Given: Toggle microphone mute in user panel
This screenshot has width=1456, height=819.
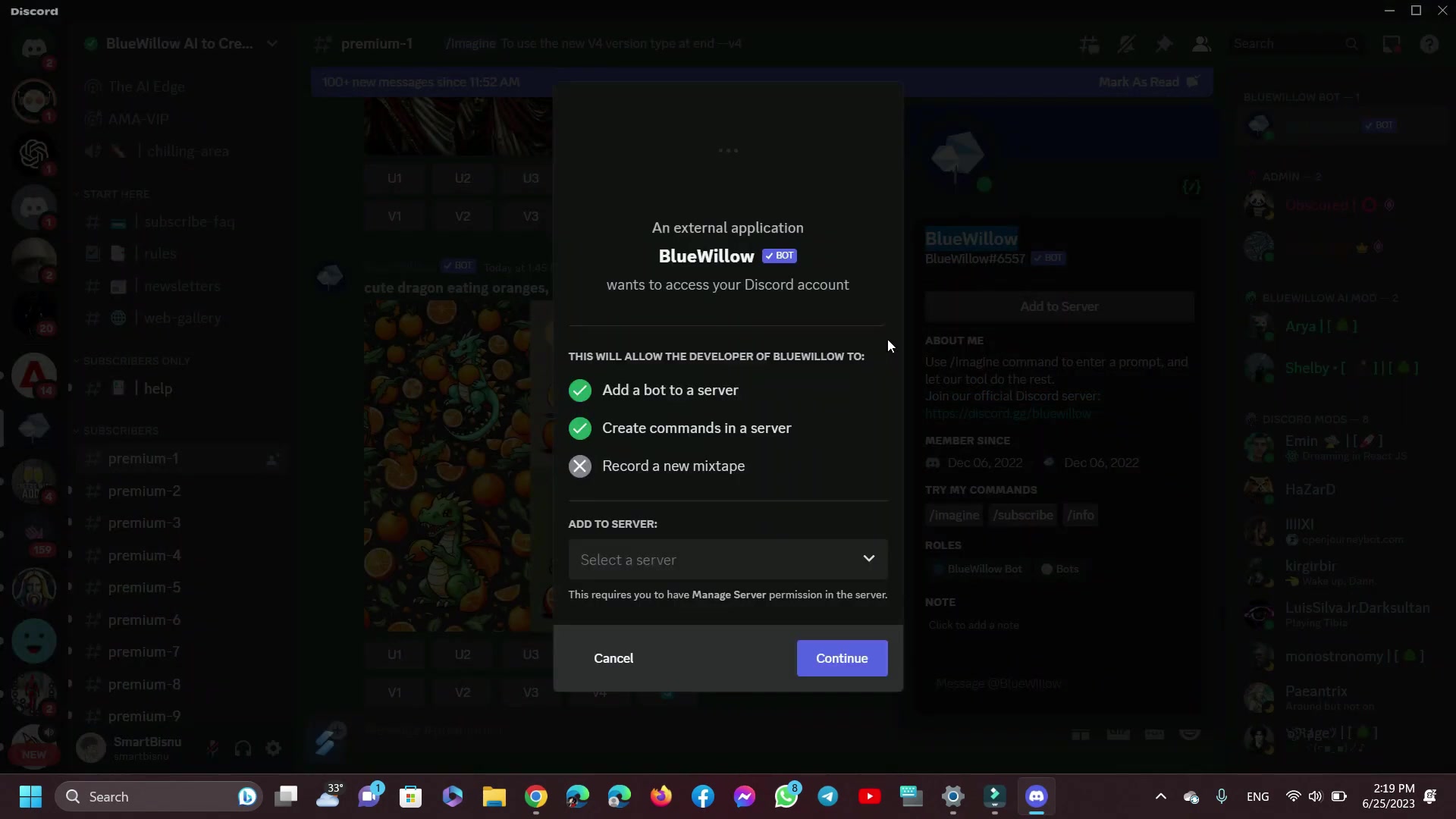Looking at the screenshot, I should [212, 749].
